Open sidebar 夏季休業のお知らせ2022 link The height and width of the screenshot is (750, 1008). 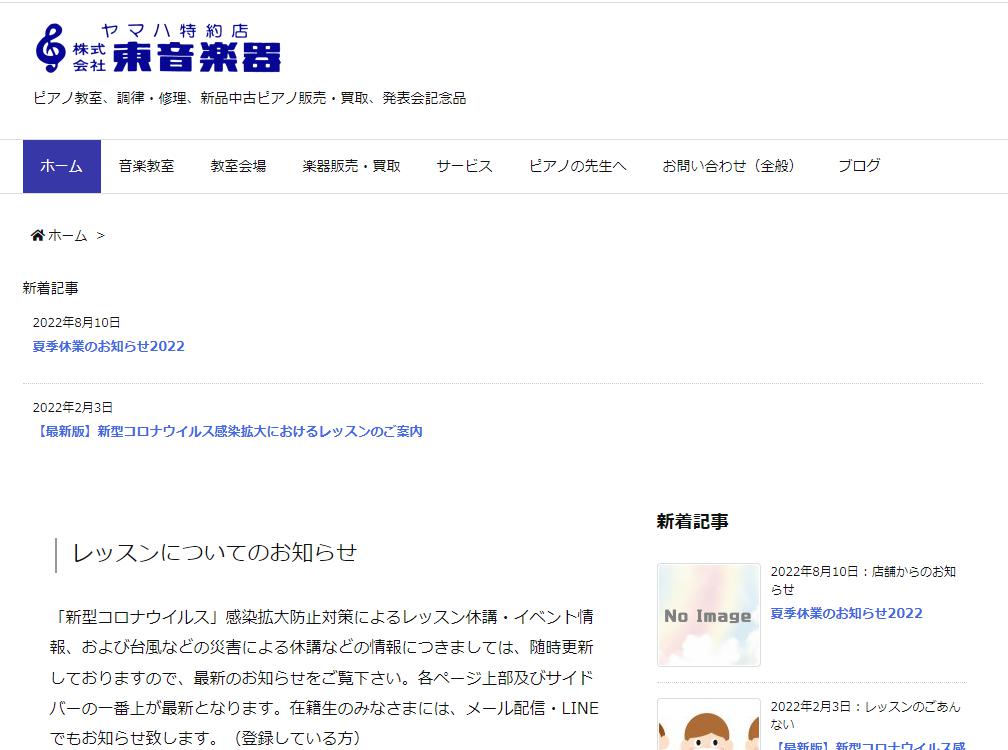[846, 613]
